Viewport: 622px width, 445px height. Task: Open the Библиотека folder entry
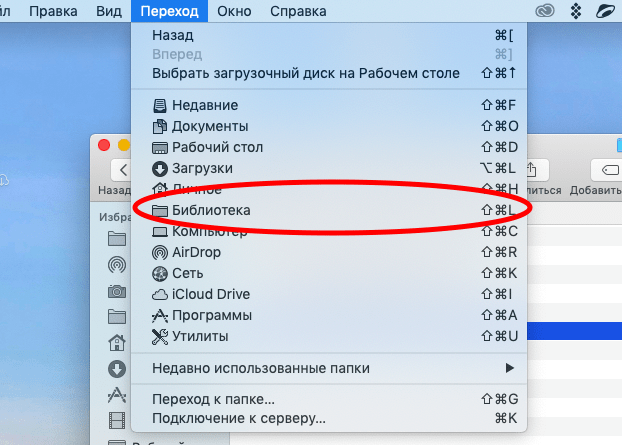point(329,210)
